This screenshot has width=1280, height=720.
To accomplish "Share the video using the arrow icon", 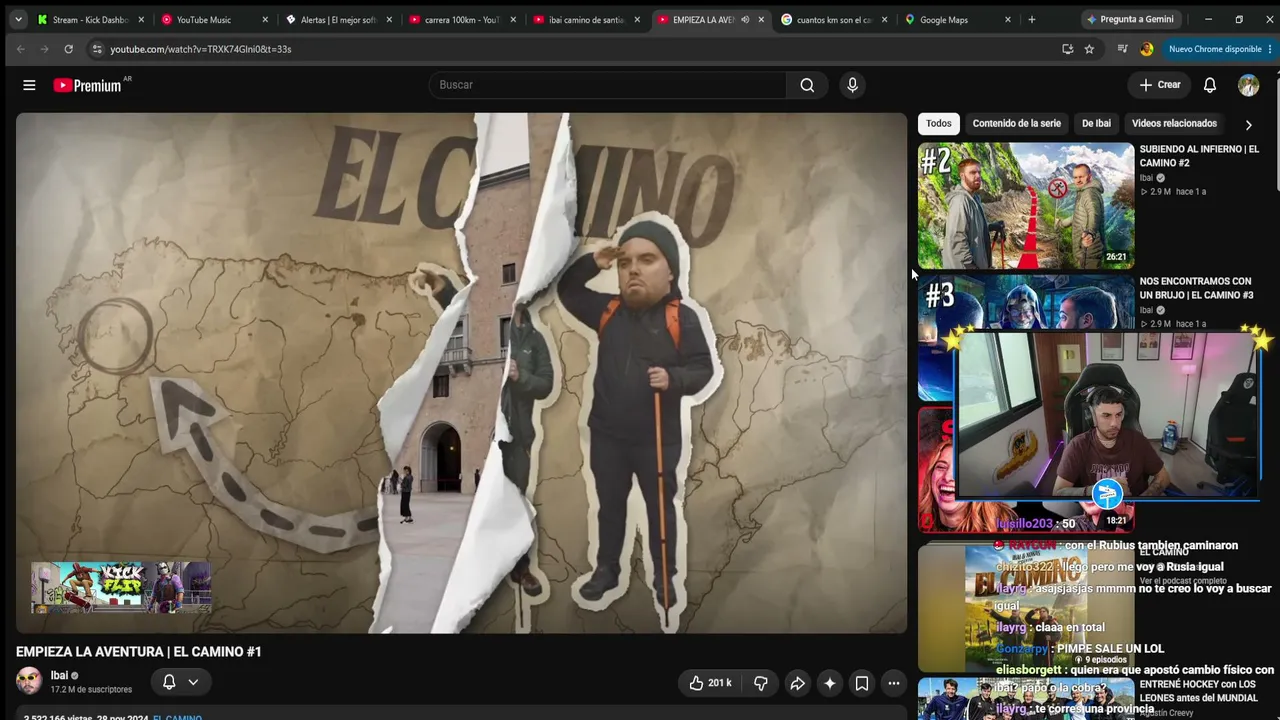I will [x=797, y=683].
